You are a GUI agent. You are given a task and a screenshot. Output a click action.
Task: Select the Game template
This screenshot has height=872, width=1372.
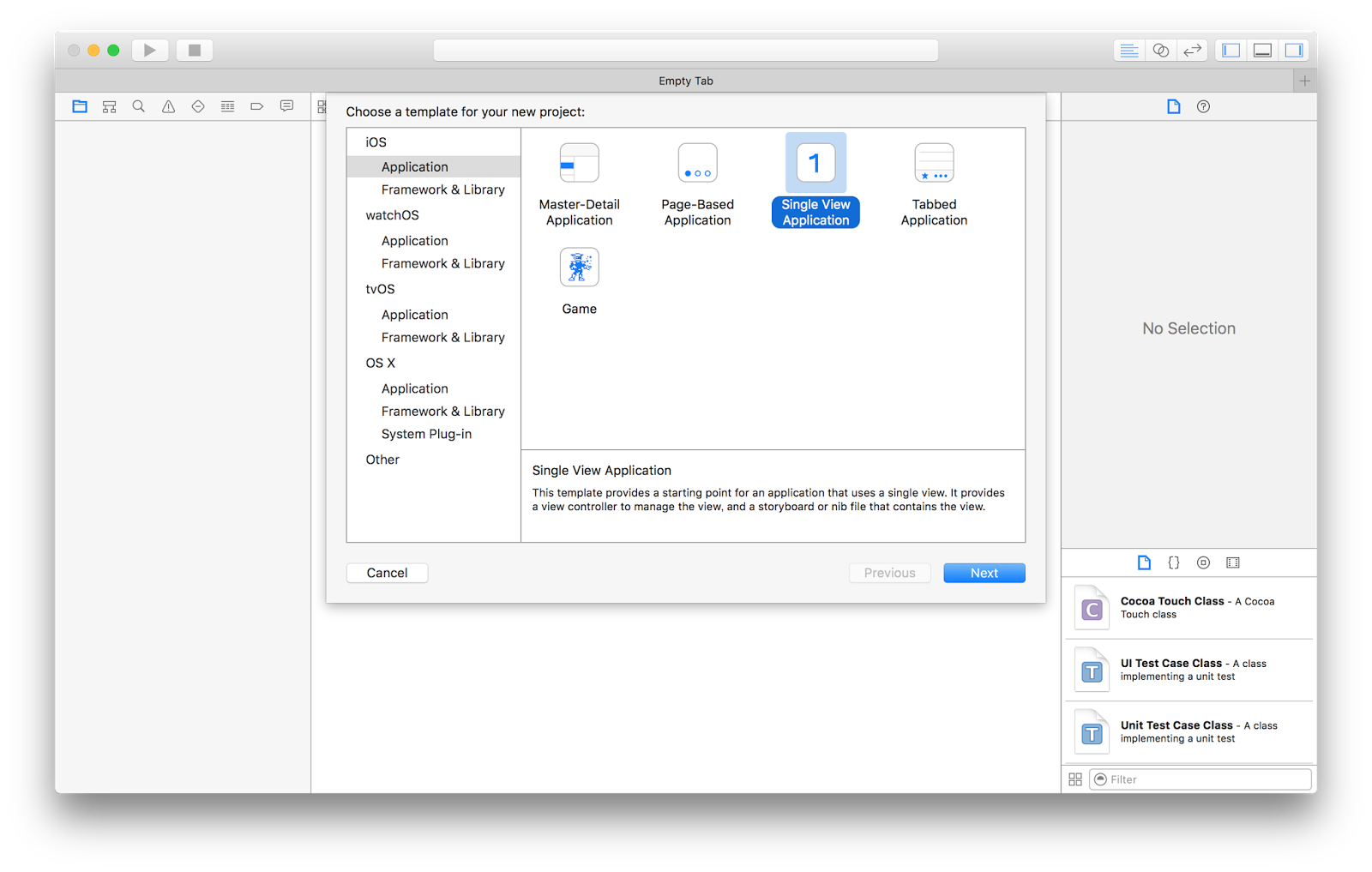coord(580,282)
